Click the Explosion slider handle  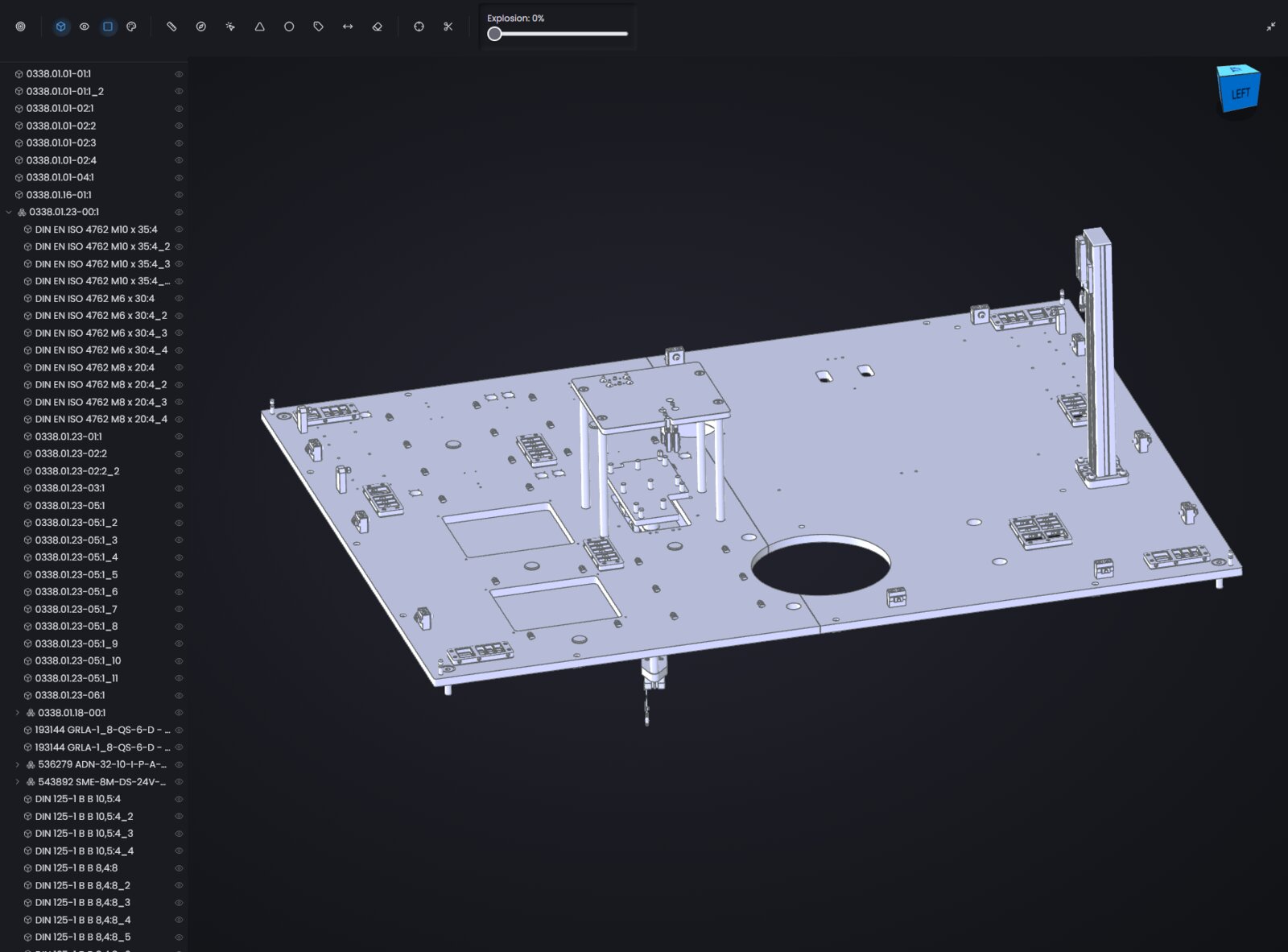(x=495, y=34)
